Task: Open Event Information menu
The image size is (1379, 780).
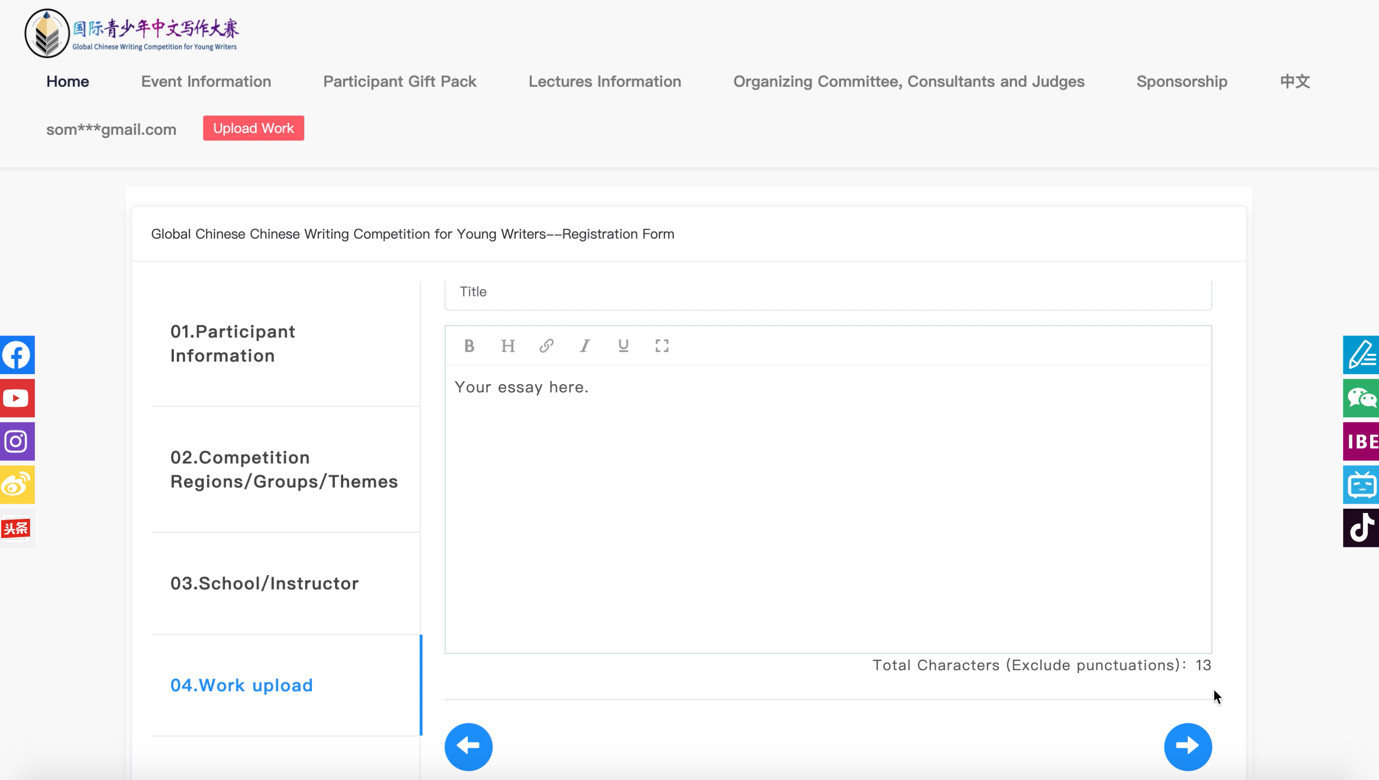Action: point(206,82)
